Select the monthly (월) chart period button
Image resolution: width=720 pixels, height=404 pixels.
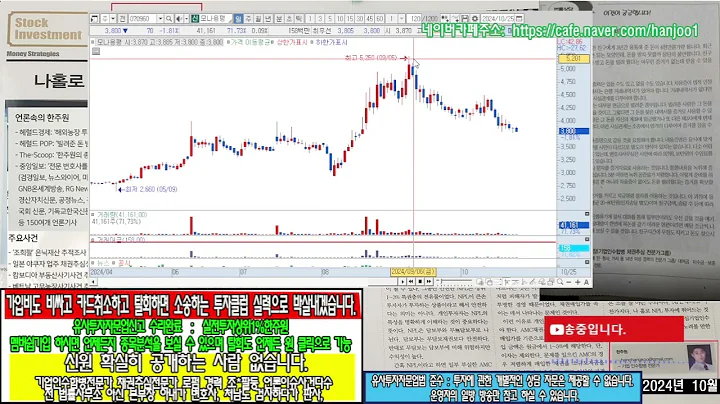[258, 18]
